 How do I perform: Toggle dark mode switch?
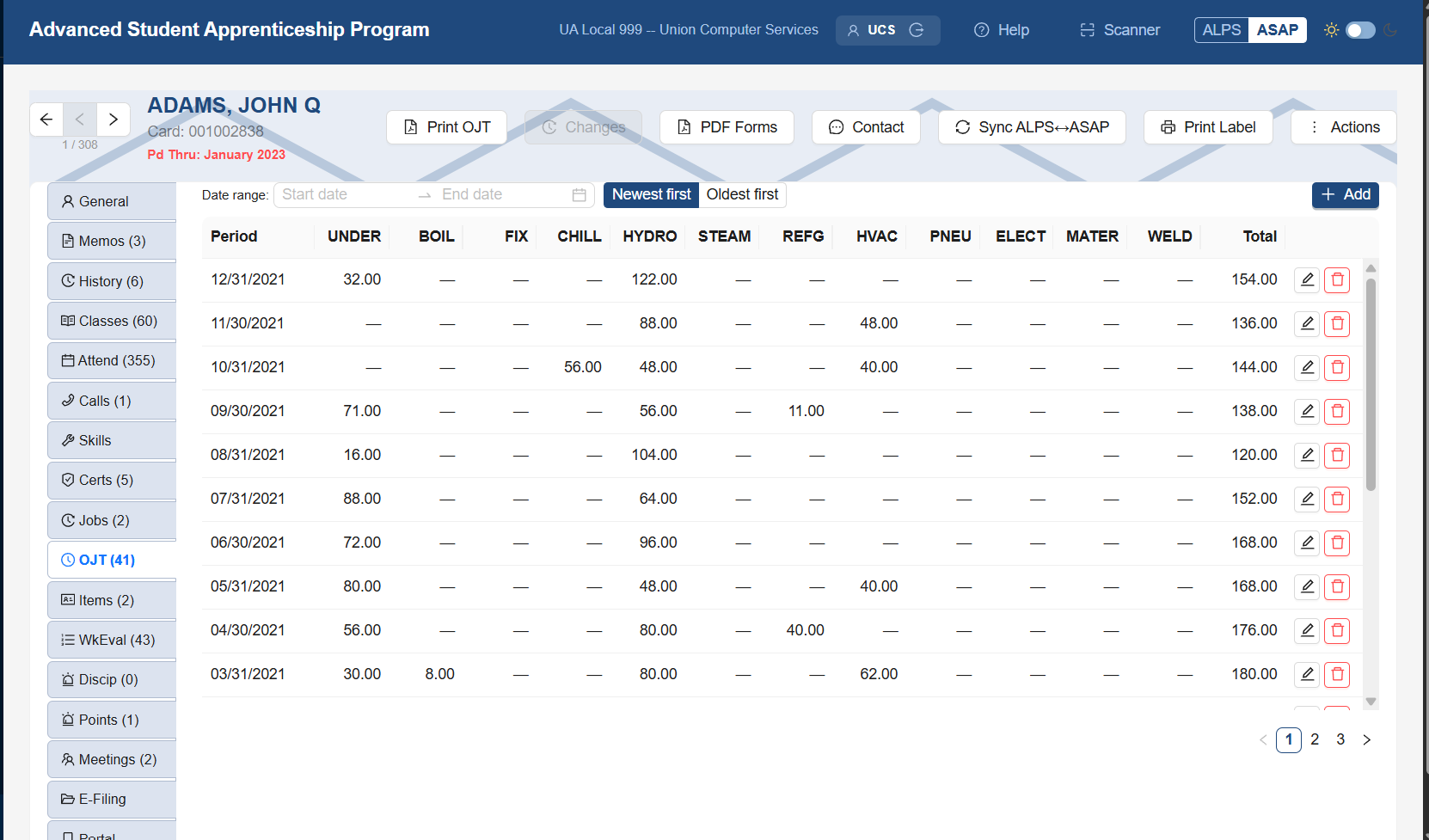point(1360,30)
